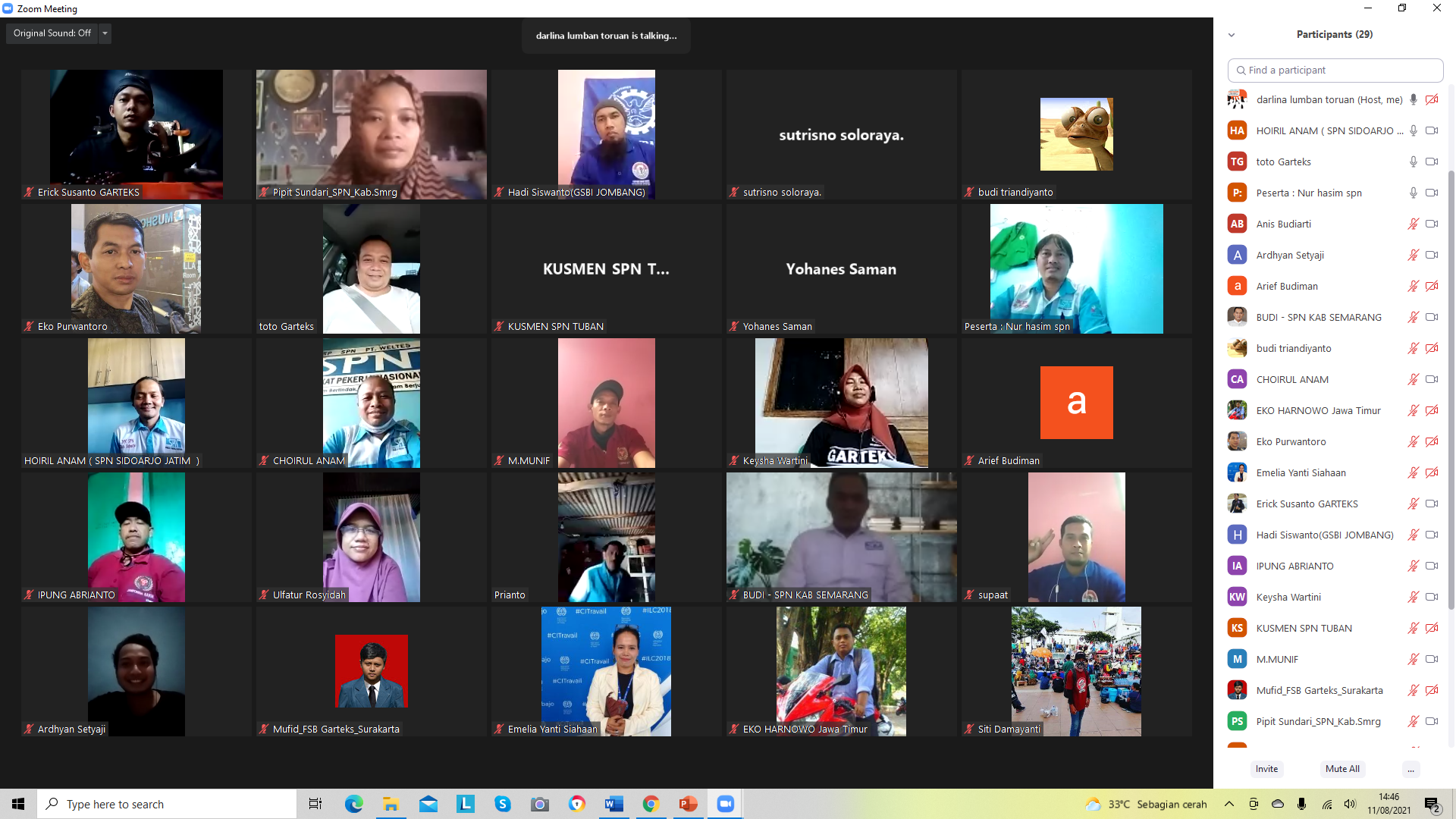Screen dimensions: 1456x819
Task: Select Pipit Sundari_SPN_Kab.Smrg participant entry
Action: [1318, 721]
